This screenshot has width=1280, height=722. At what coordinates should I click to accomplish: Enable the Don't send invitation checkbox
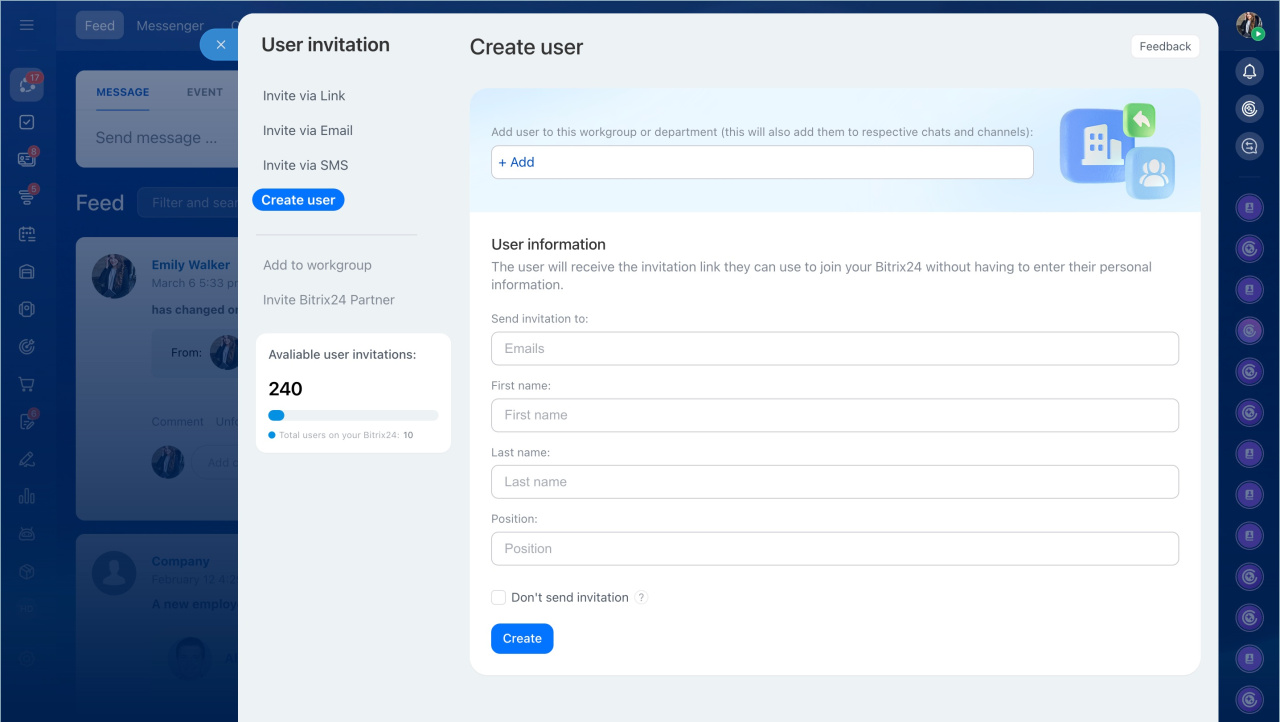498,598
